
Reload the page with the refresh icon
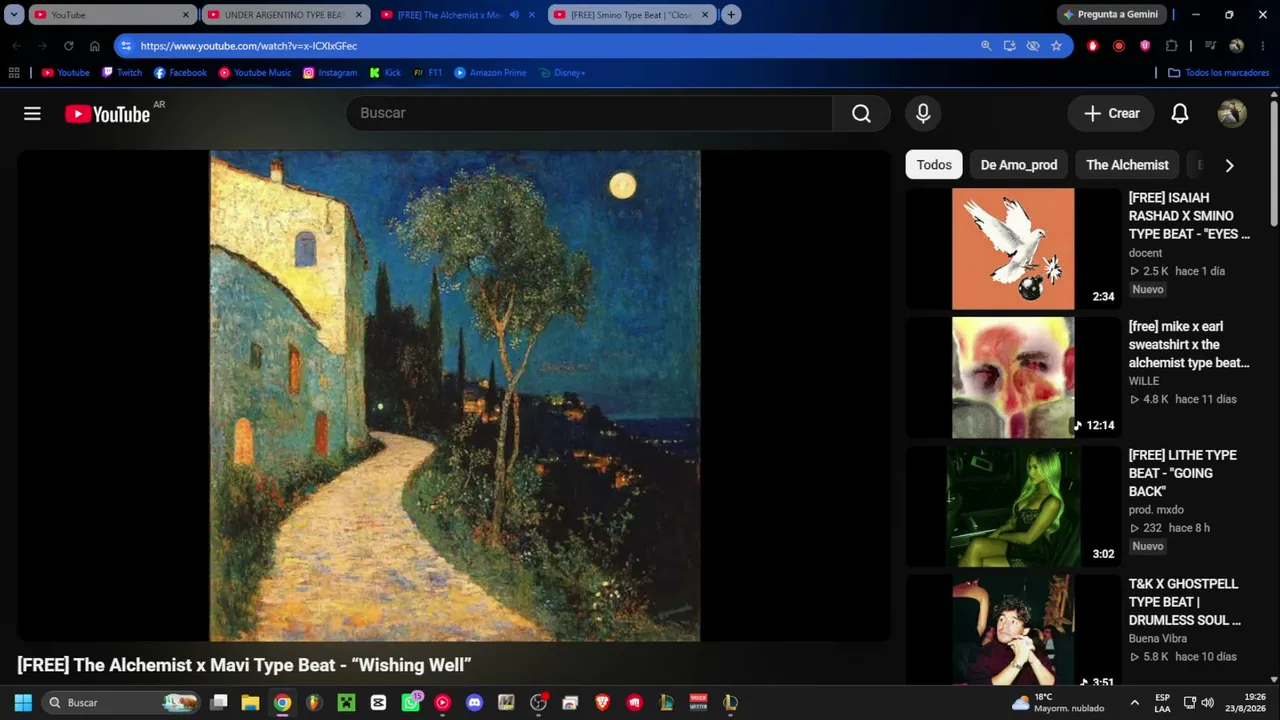click(68, 46)
